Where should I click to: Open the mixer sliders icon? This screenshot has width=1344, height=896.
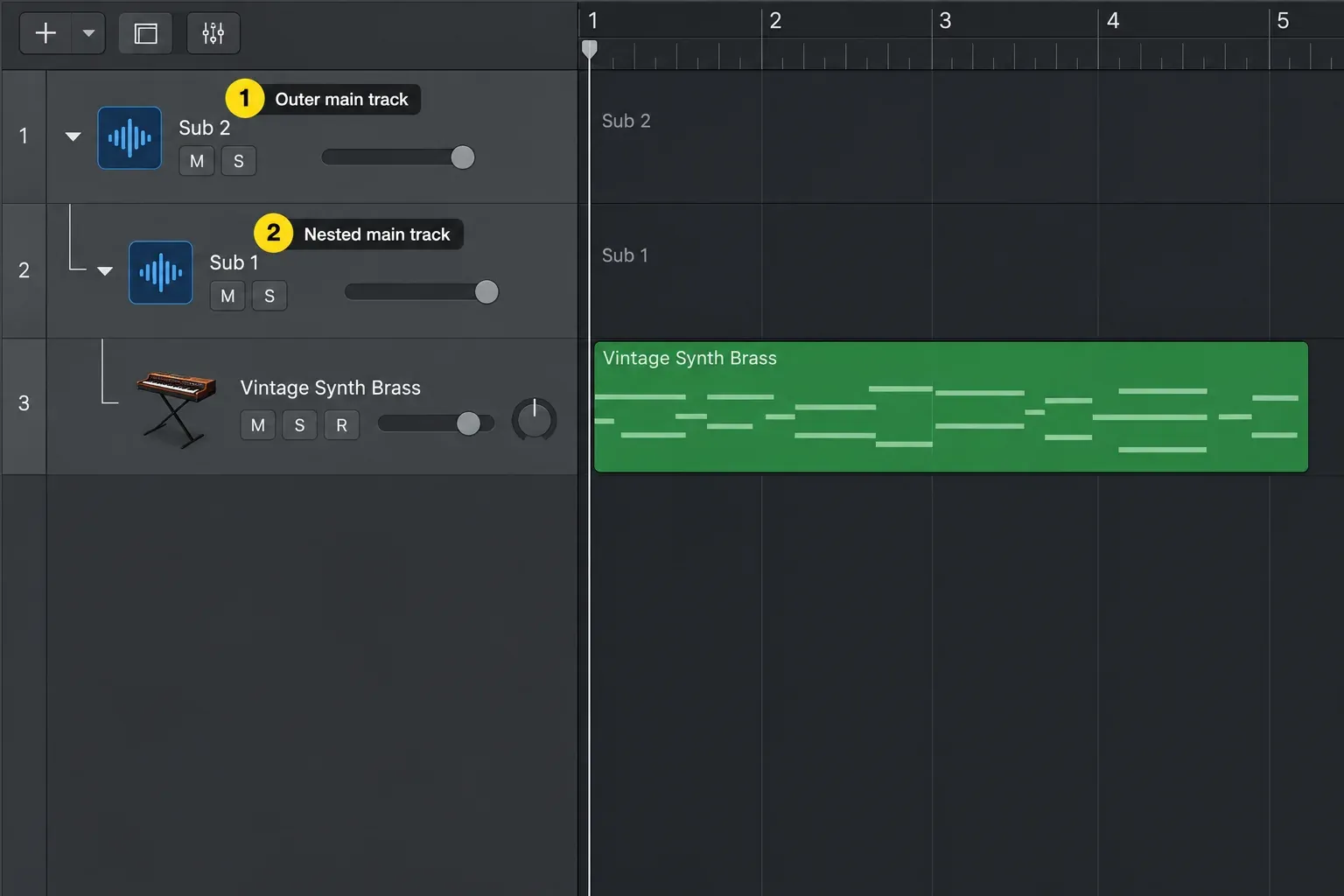coord(213,33)
